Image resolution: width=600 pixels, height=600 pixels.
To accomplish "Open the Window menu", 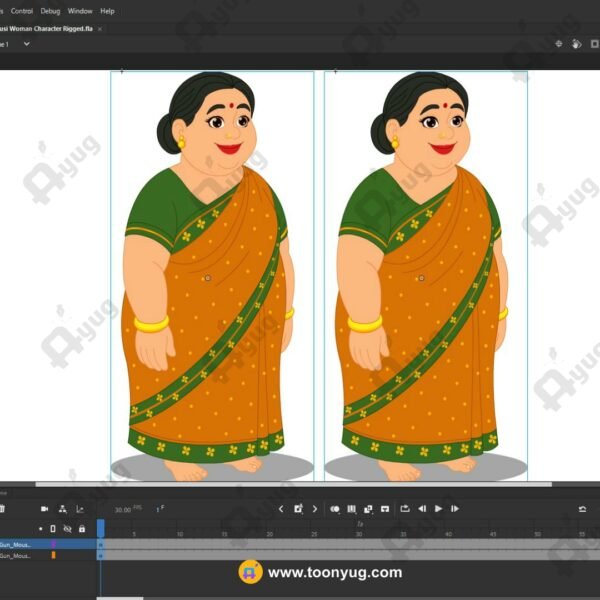I will click(80, 11).
